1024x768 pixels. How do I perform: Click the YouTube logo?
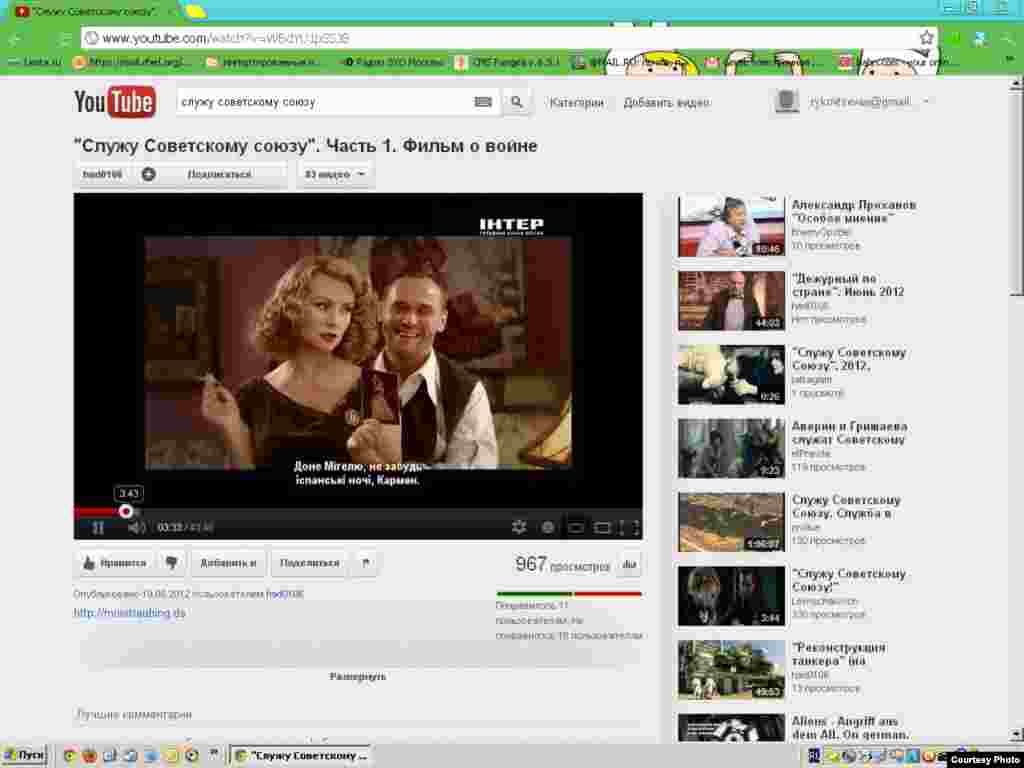pos(114,102)
